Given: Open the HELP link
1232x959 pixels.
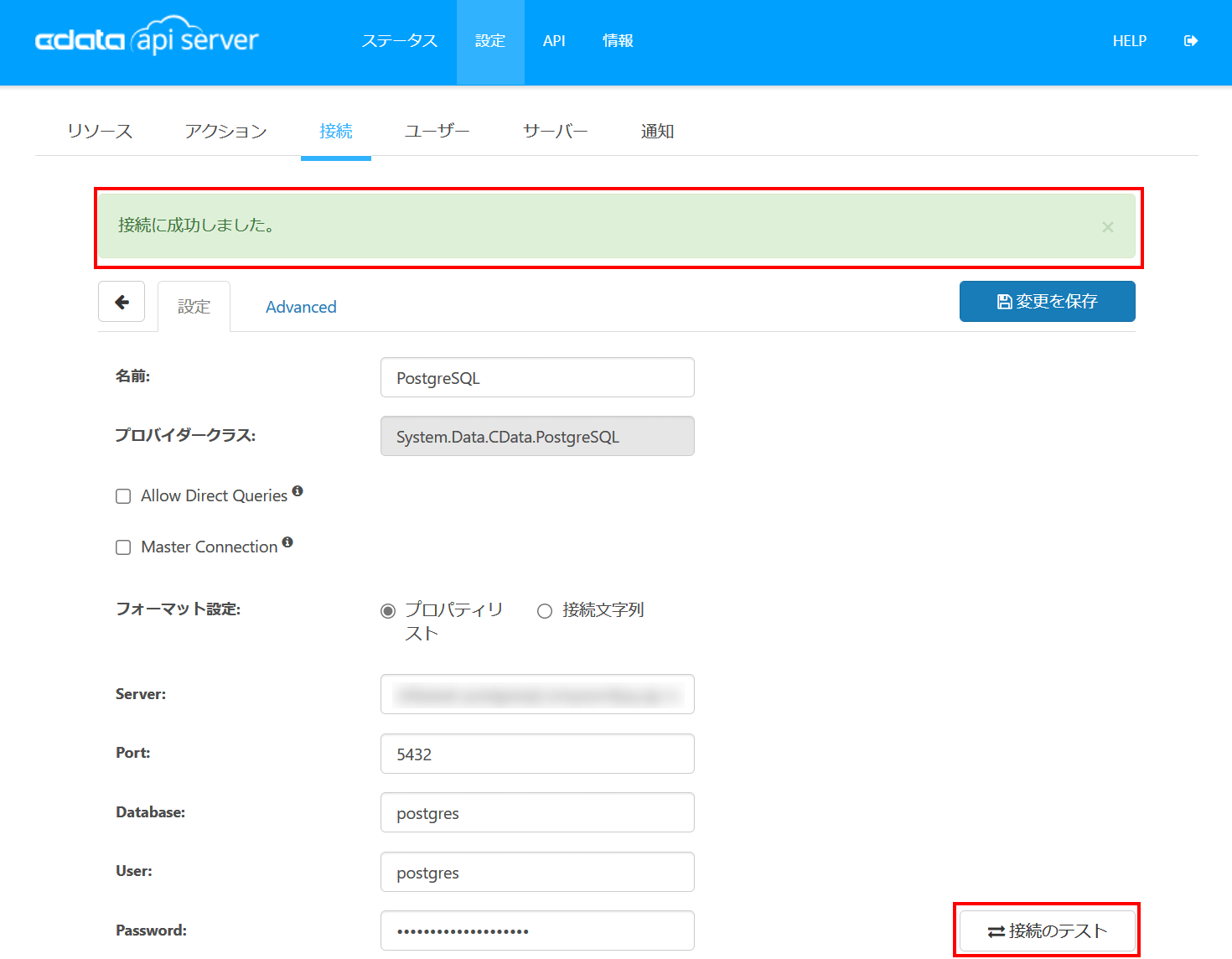Looking at the screenshot, I should point(1129,41).
